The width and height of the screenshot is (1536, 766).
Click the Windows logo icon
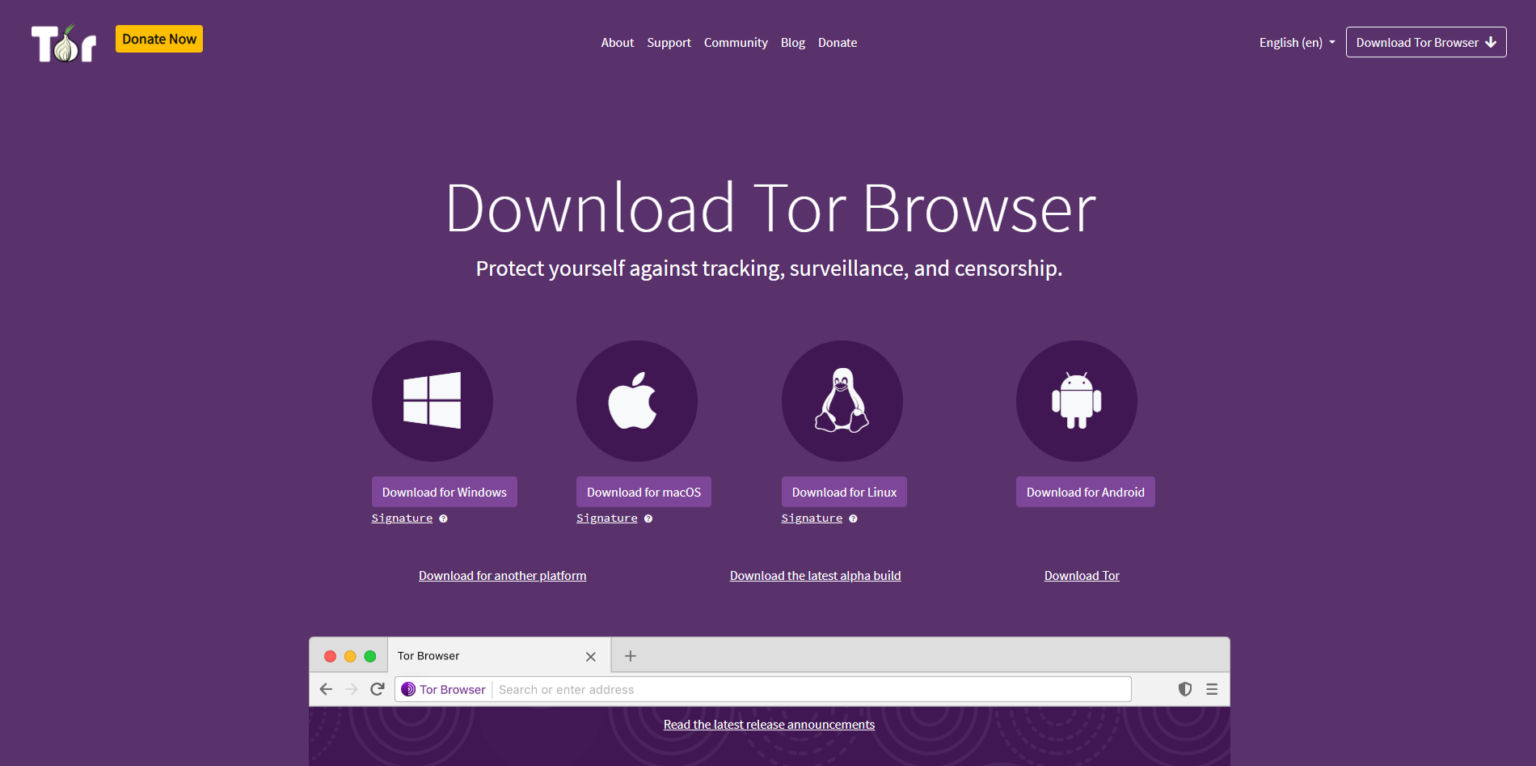432,400
